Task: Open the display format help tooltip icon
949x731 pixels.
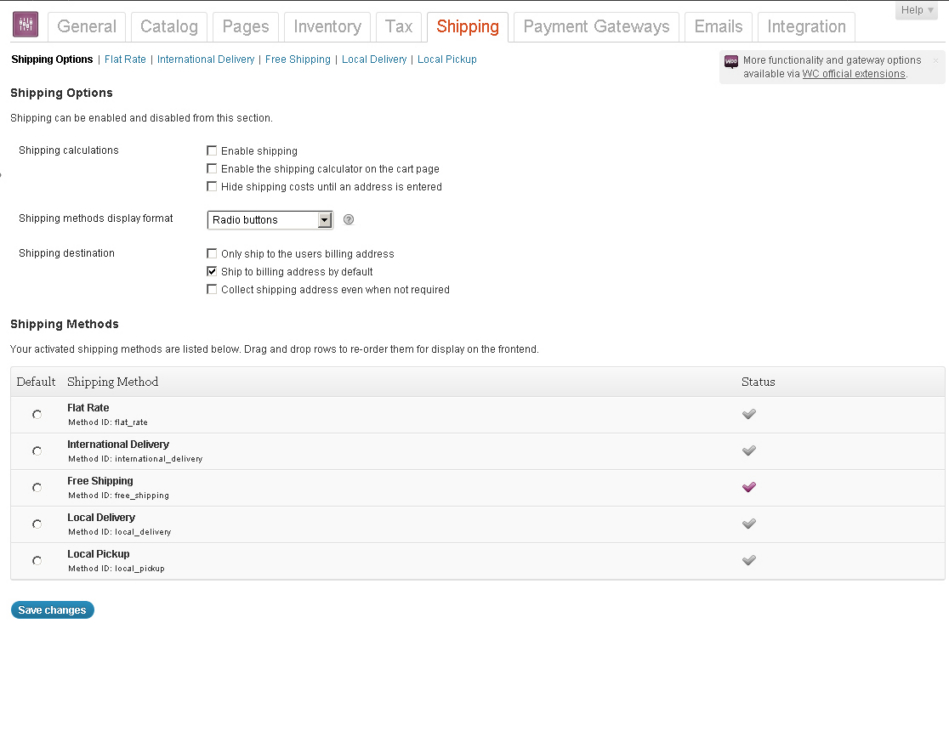Action: (x=348, y=219)
